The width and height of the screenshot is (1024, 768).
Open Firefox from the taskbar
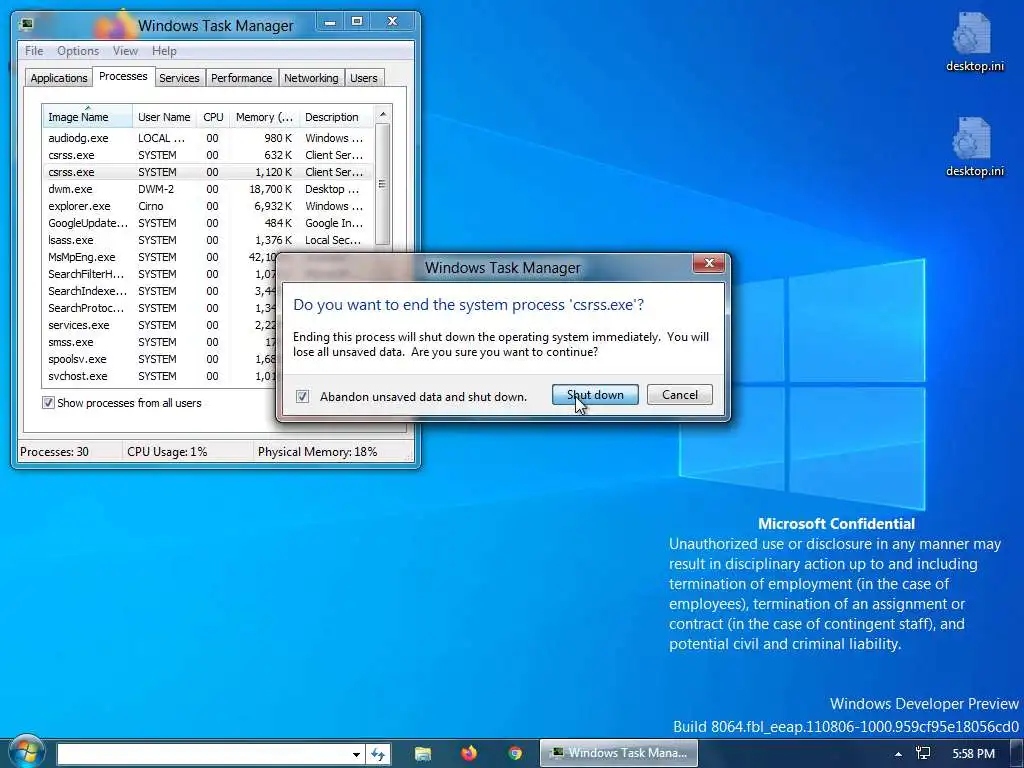point(469,754)
